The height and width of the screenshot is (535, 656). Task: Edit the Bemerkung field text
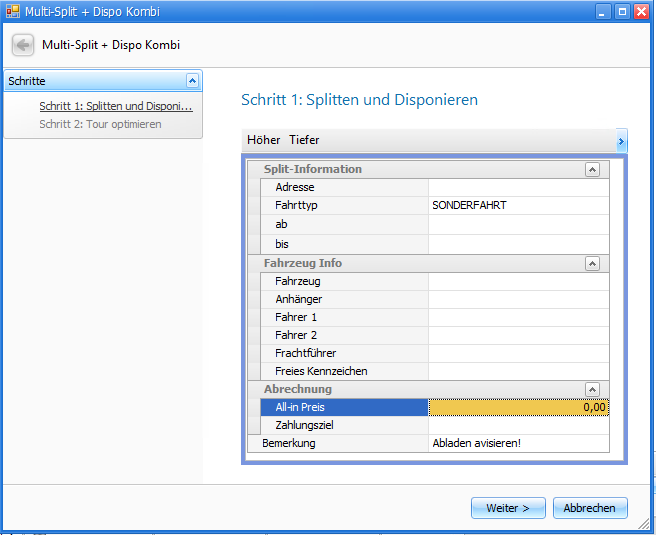click(x=517, y=443)
